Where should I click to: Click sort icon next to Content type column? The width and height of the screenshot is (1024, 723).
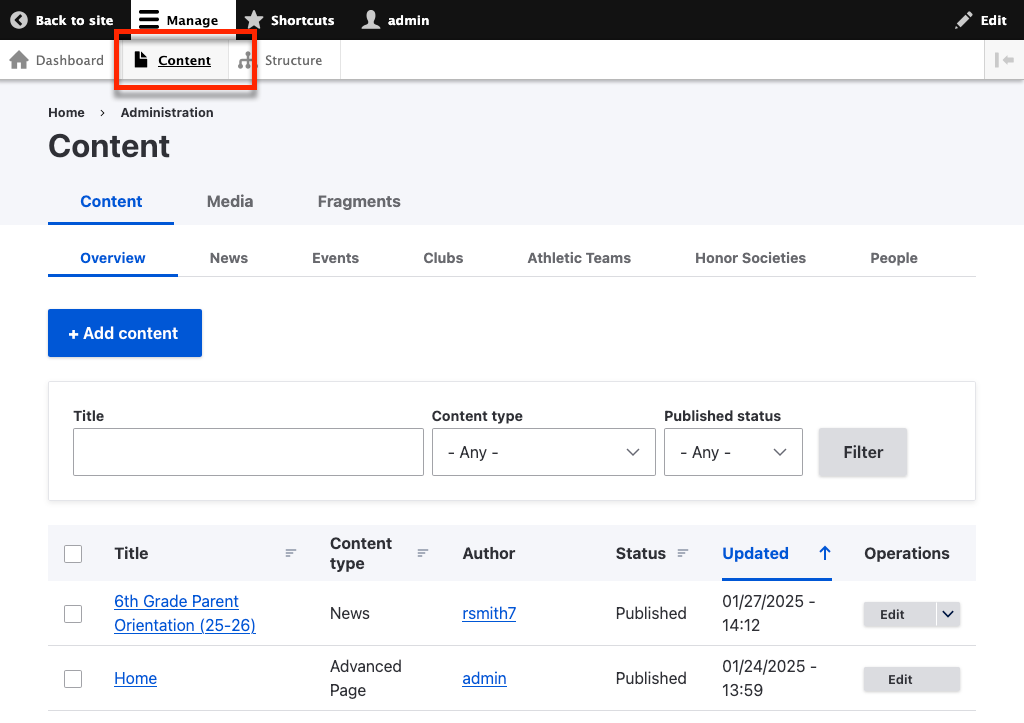(x=423, y=553)
